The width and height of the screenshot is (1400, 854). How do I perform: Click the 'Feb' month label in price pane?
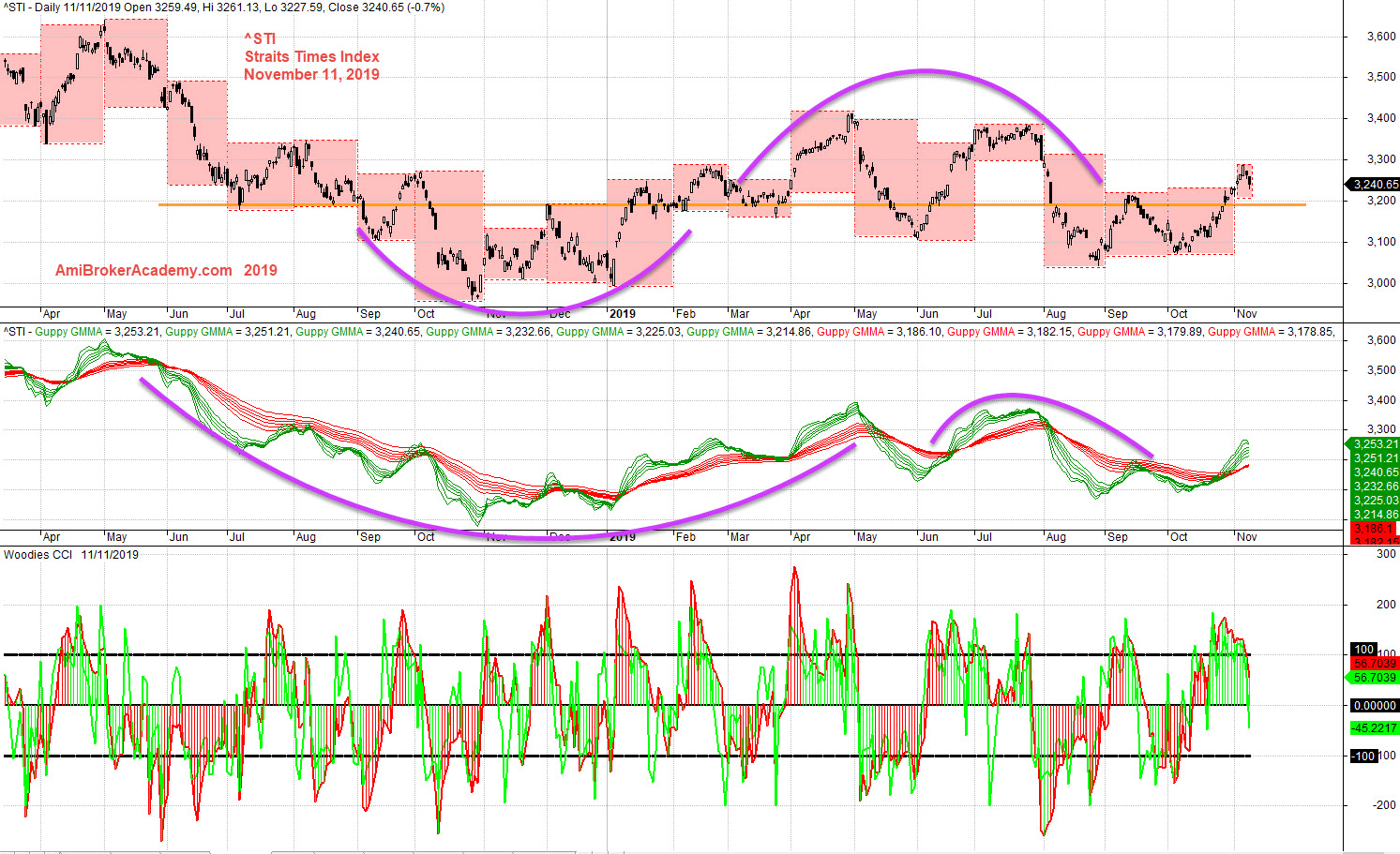click(685, 314)
